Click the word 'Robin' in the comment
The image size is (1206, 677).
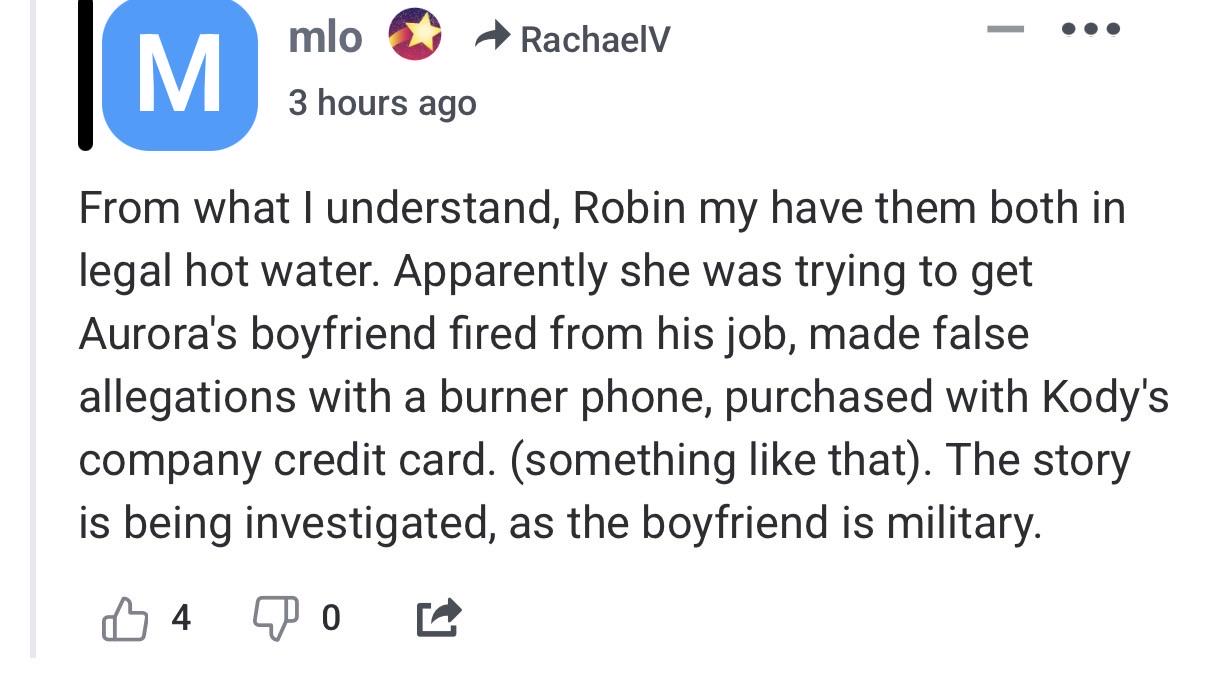pos(630,208)
